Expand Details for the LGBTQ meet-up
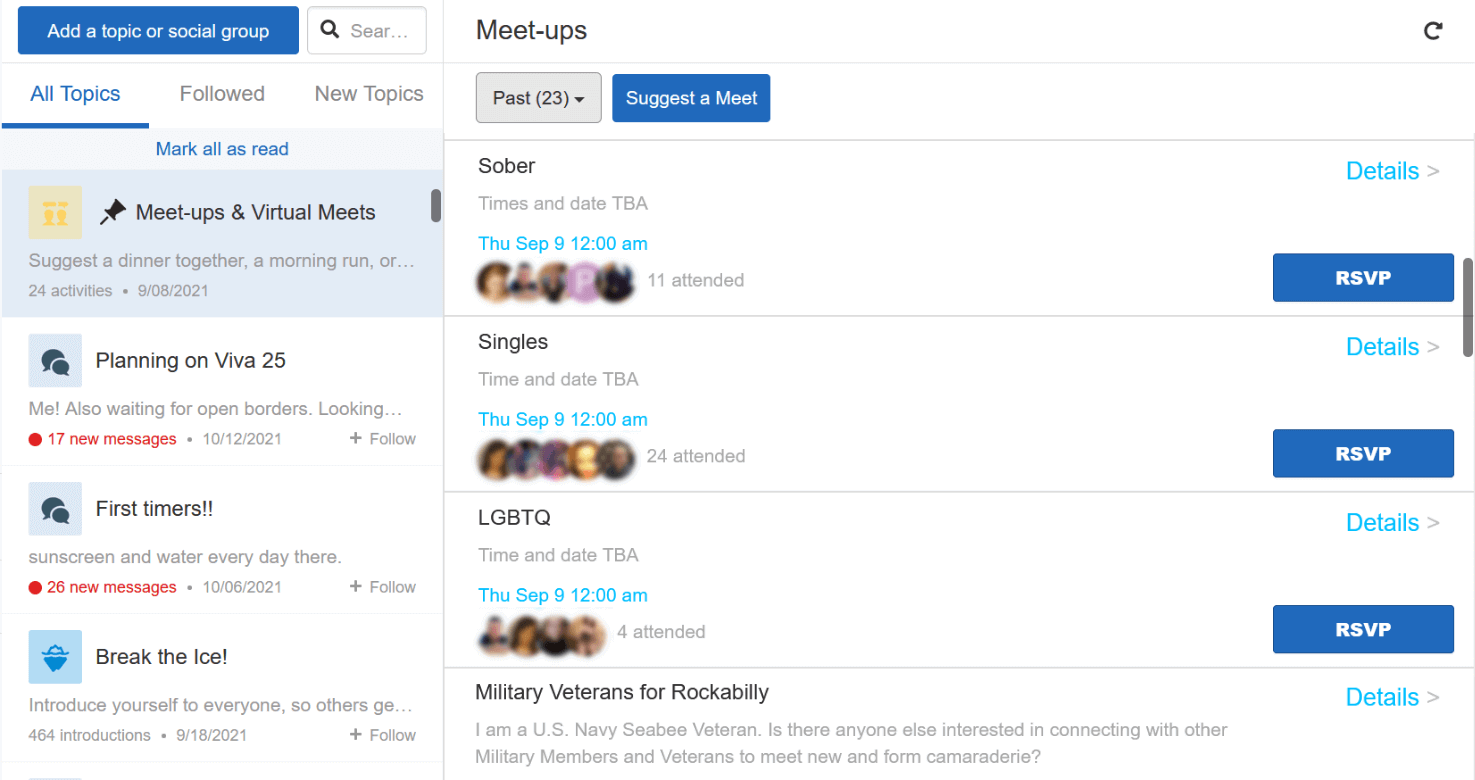The image size is (1475, 780). 1392,523
